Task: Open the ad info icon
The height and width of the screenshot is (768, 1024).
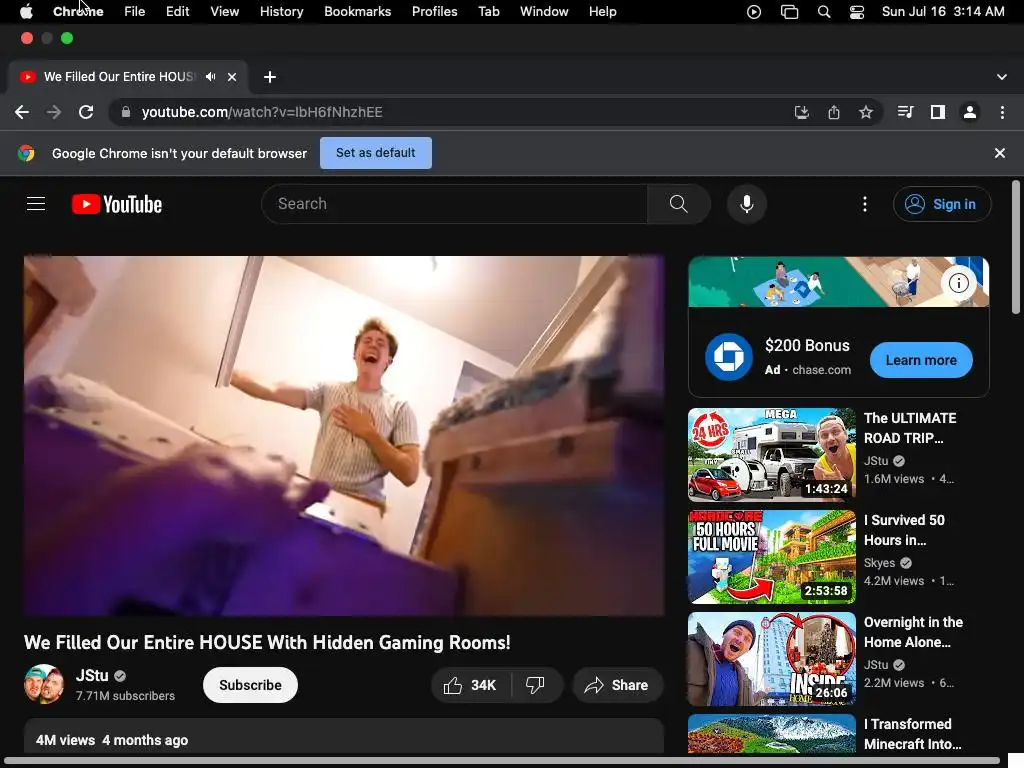Action: tap(958, 283)
